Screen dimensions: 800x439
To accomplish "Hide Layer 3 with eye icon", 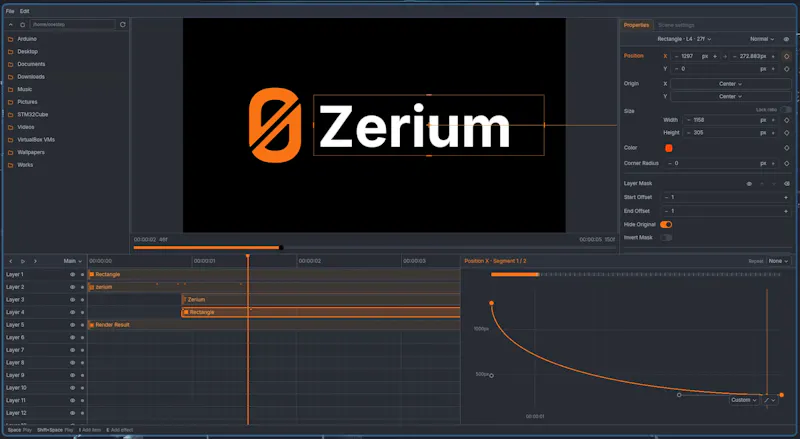I will click(72, 300).
